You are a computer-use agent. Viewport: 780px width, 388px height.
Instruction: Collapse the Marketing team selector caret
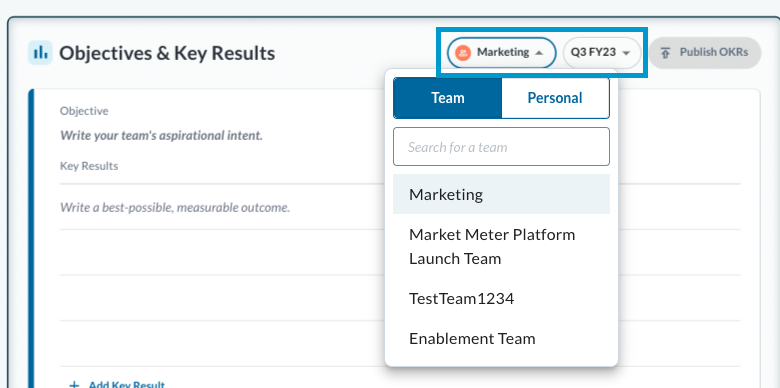click(538, 53)
